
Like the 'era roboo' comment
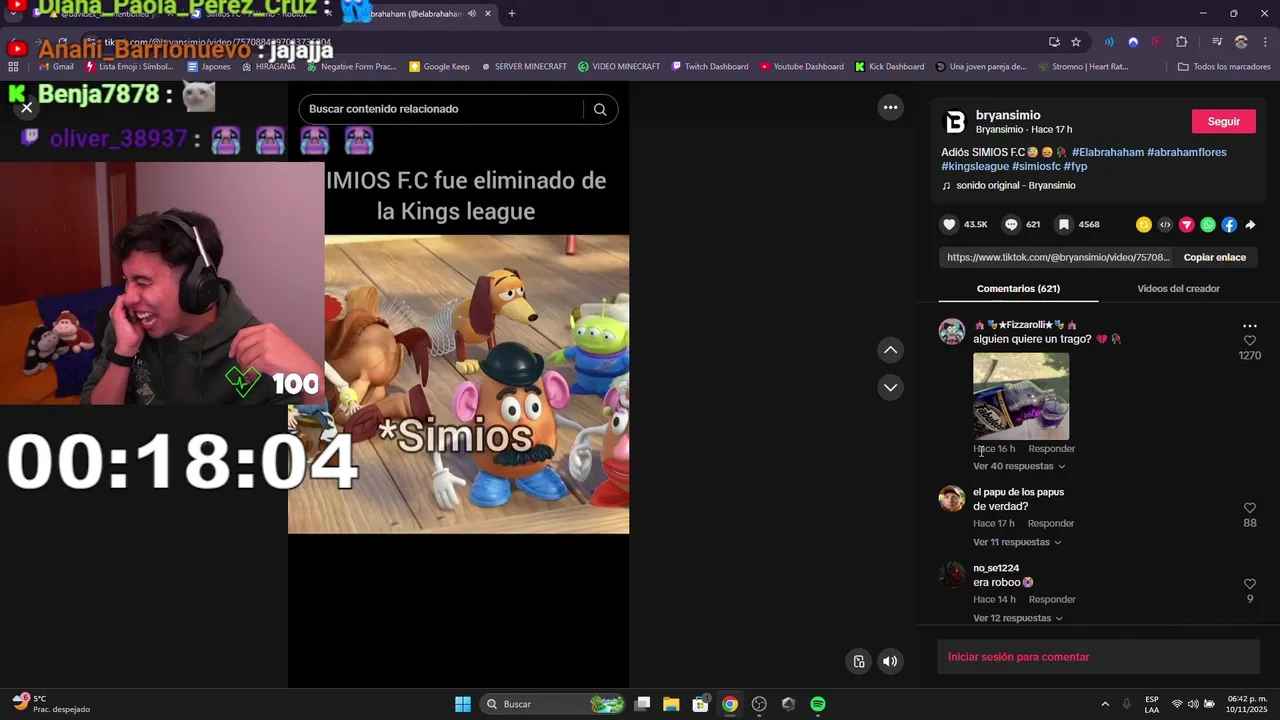[x=1249, y=584]
